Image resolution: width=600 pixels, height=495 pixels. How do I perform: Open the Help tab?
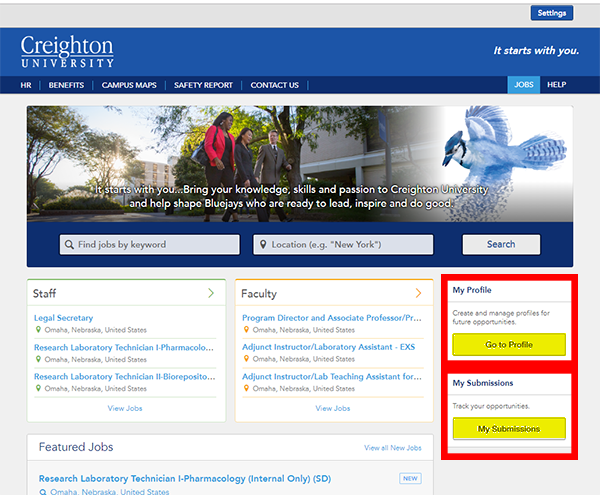(556, 85)
